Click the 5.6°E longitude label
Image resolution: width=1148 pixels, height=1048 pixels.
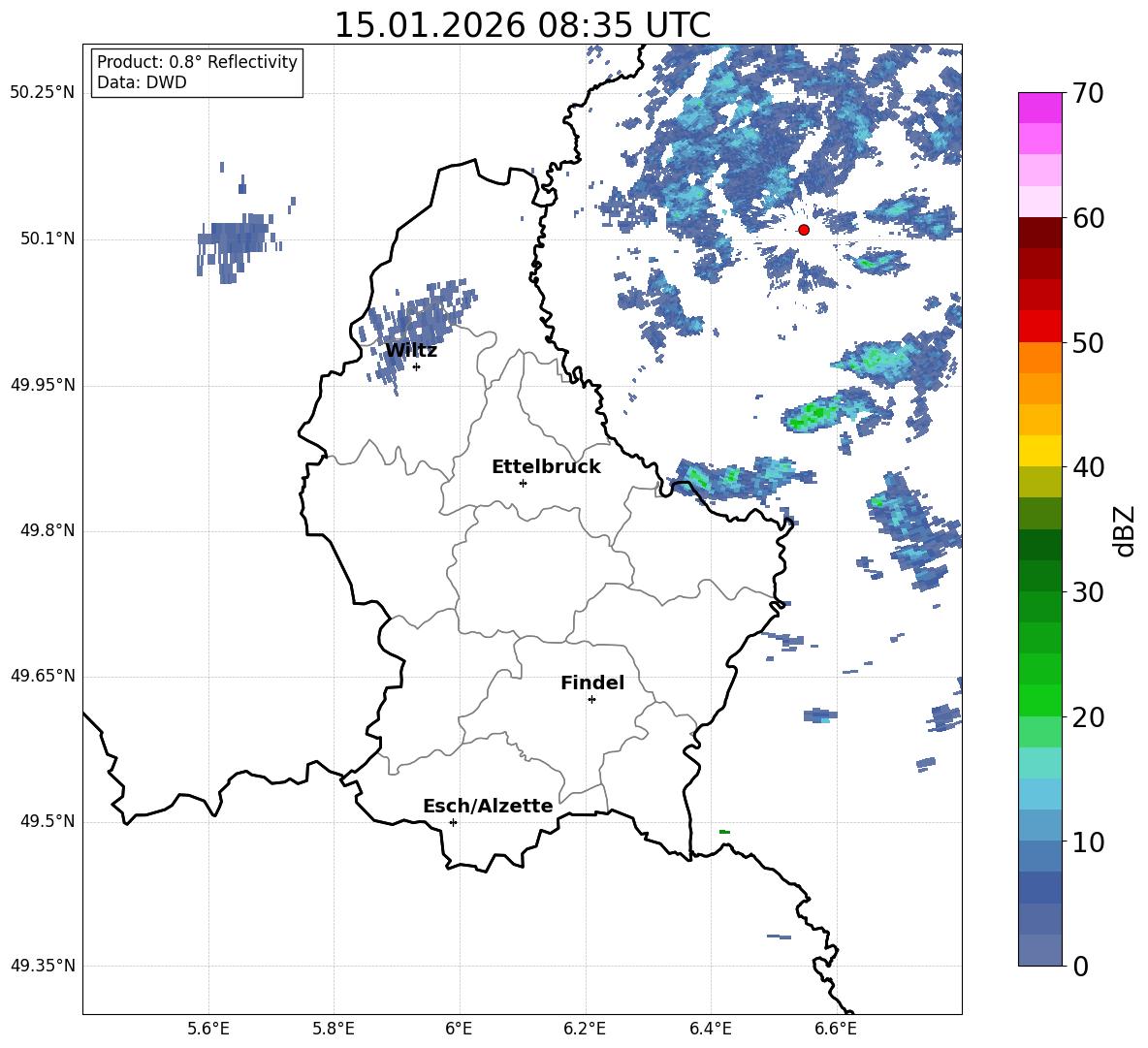tap(207, 1029)
